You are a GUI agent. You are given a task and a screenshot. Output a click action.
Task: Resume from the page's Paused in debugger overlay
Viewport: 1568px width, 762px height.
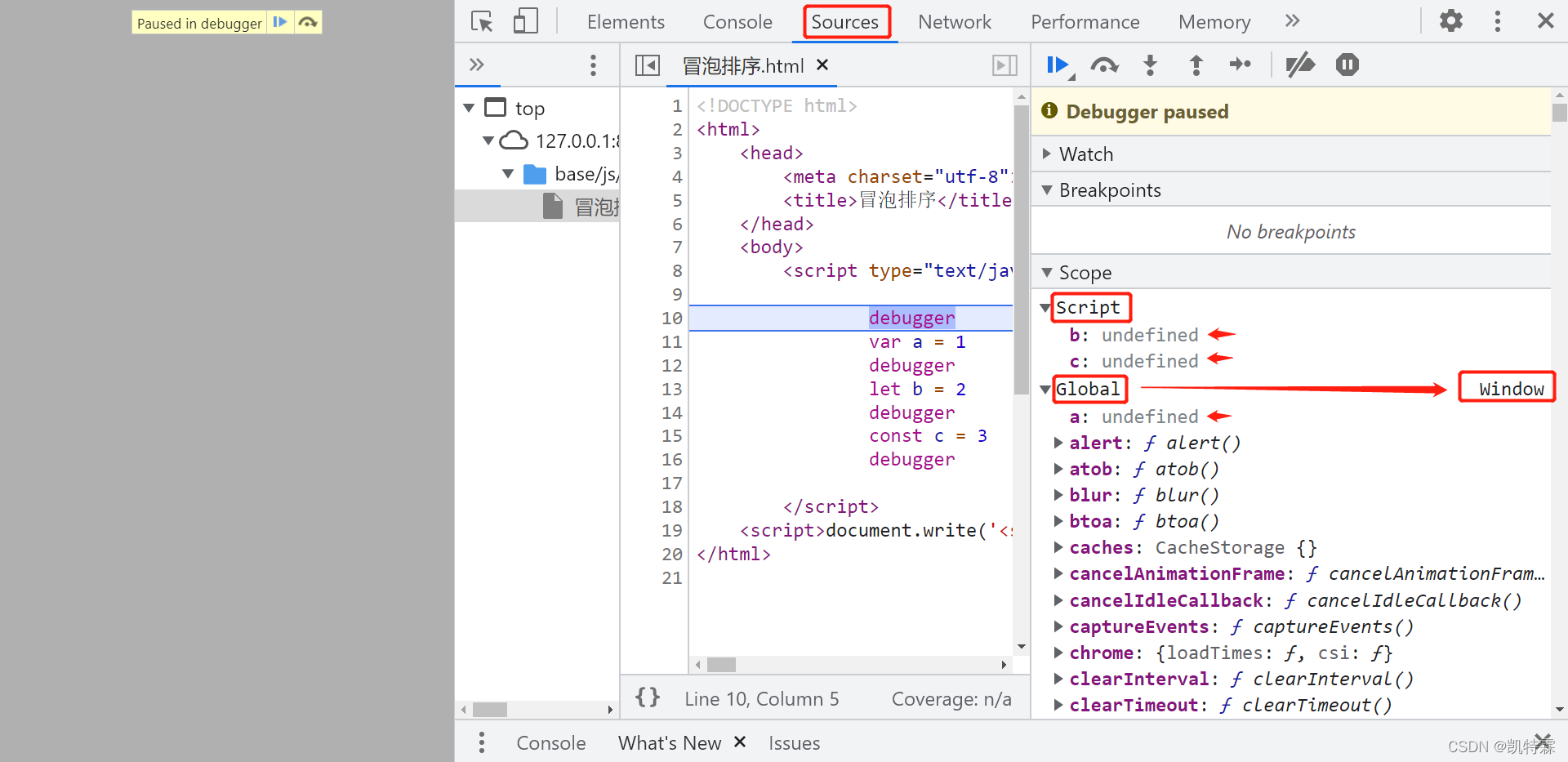point(280,22)
